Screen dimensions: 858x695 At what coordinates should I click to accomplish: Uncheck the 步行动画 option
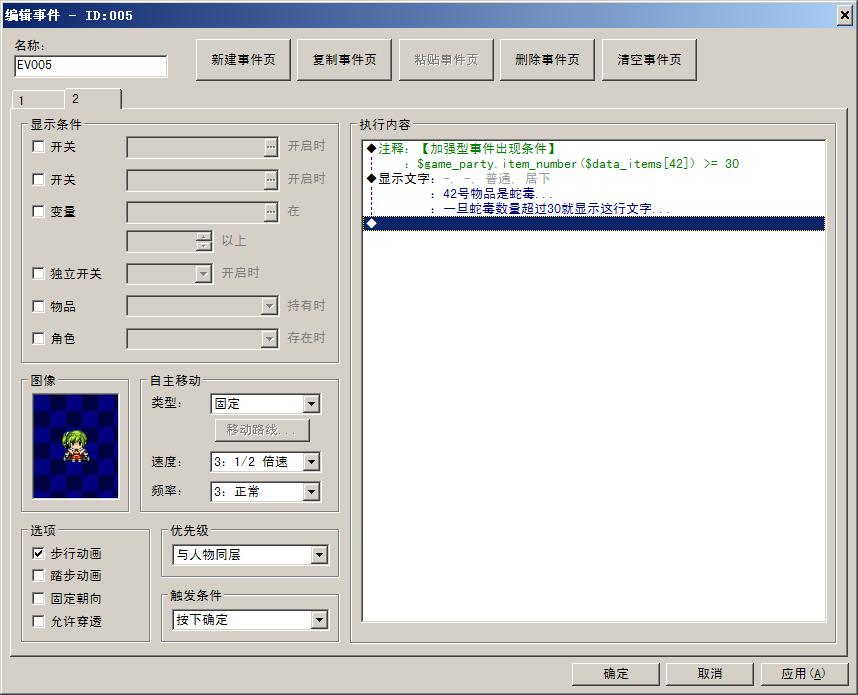pos(38,553)
